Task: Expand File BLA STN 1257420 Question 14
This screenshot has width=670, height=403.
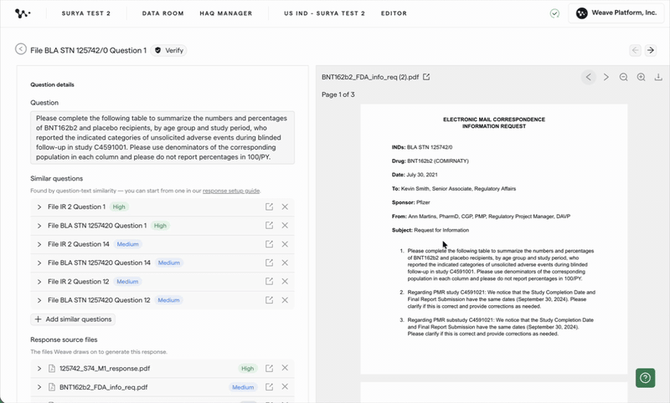Action: click(39, 263)
